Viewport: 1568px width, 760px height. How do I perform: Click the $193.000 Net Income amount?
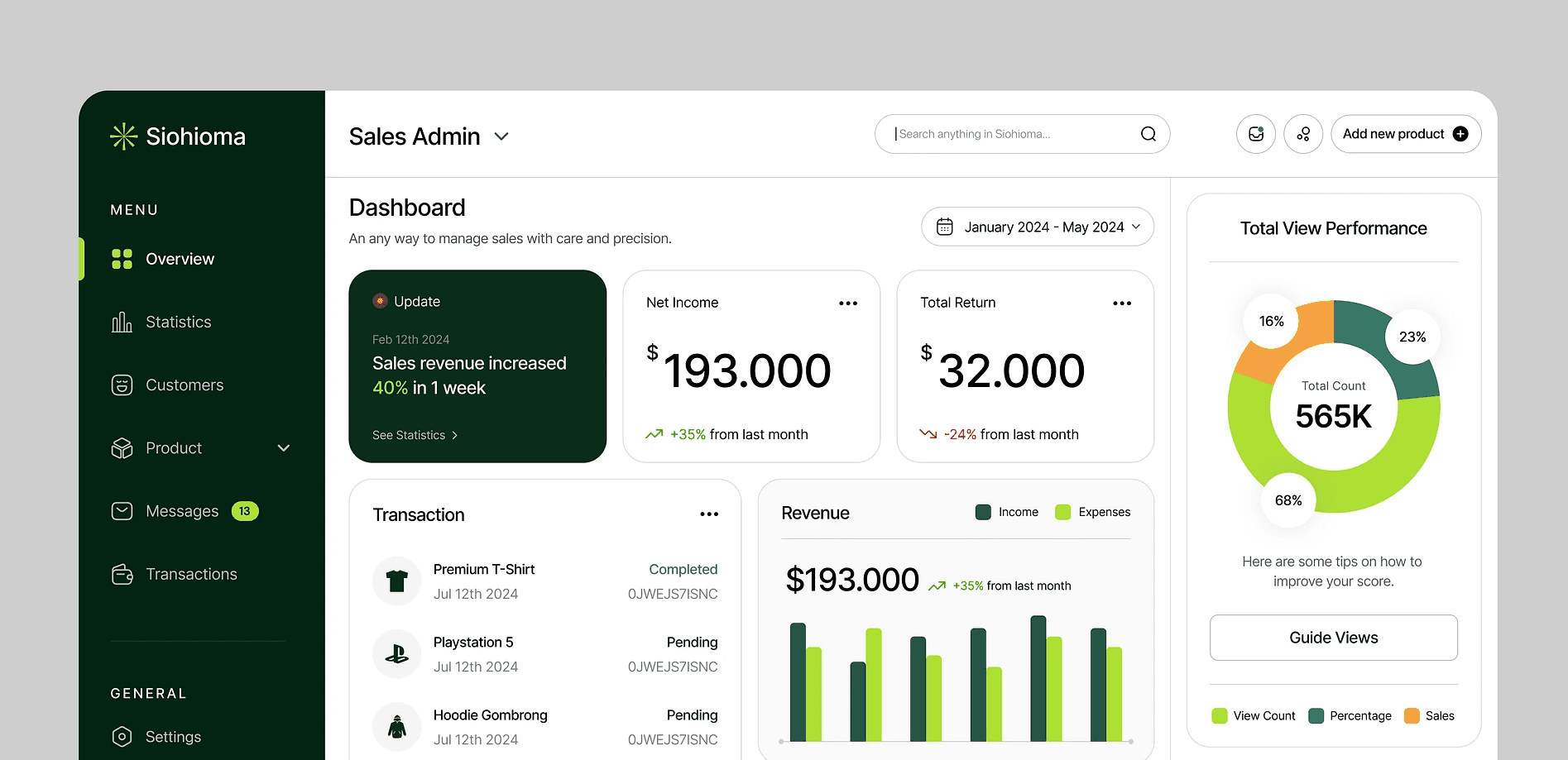[x=739, y=369]
